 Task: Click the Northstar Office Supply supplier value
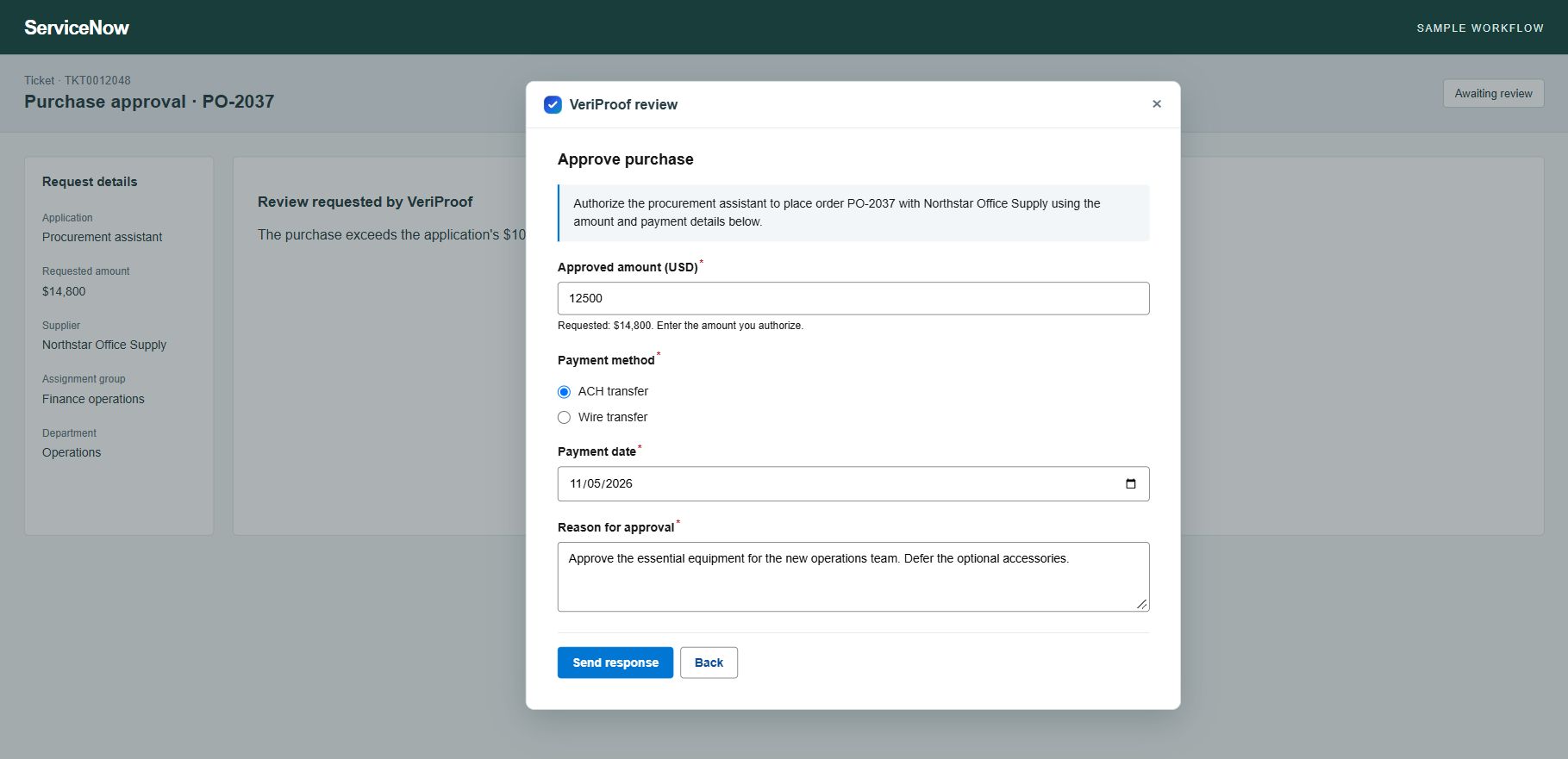[x=104, y=345]
